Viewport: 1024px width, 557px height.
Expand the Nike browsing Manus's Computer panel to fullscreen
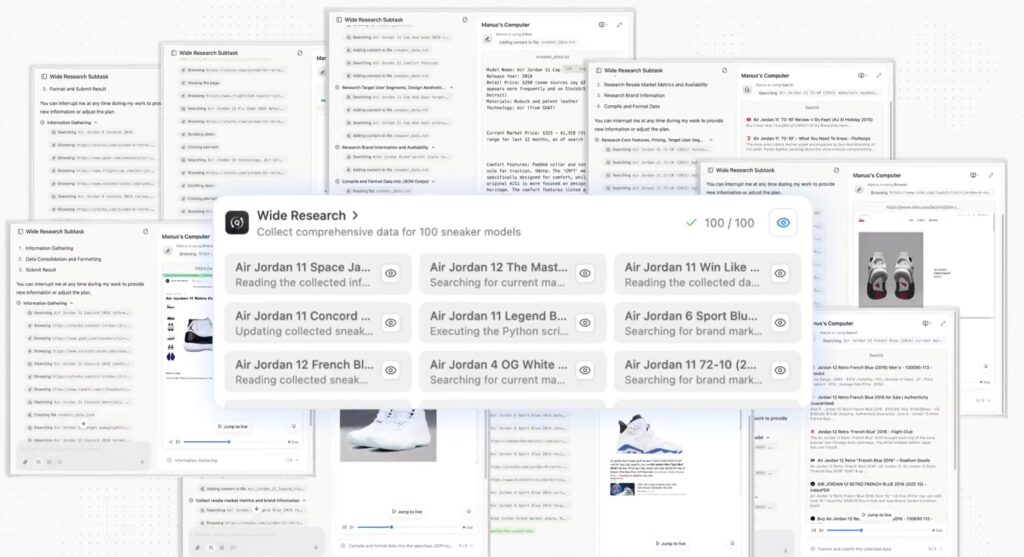(x=991, y=175)
